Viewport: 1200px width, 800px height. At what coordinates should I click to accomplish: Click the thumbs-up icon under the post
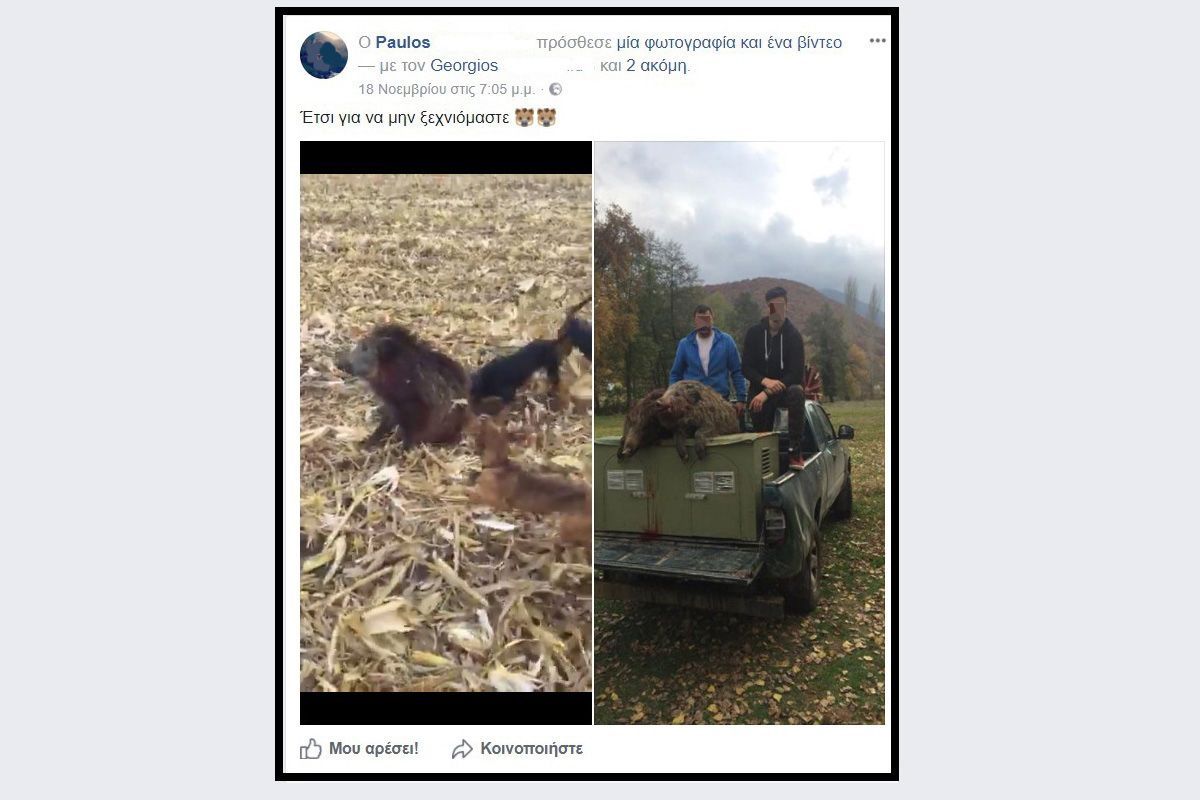point(311,748)
